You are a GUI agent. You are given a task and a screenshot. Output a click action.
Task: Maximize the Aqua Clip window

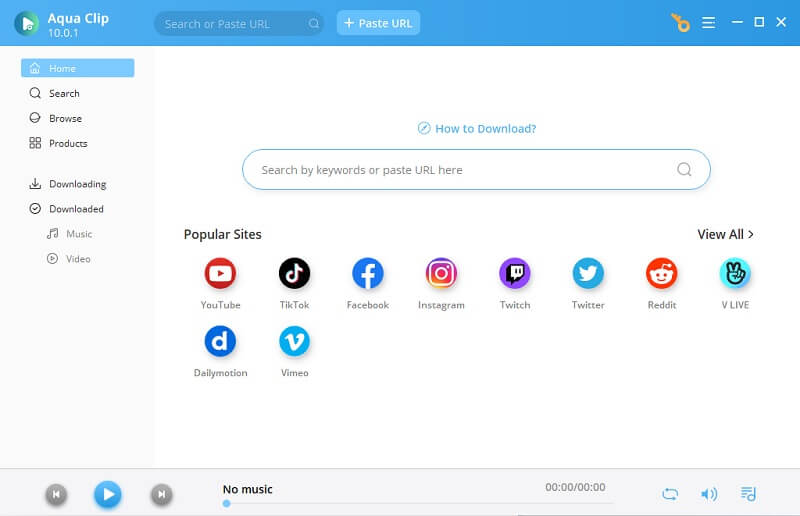[x=759, y=22]
